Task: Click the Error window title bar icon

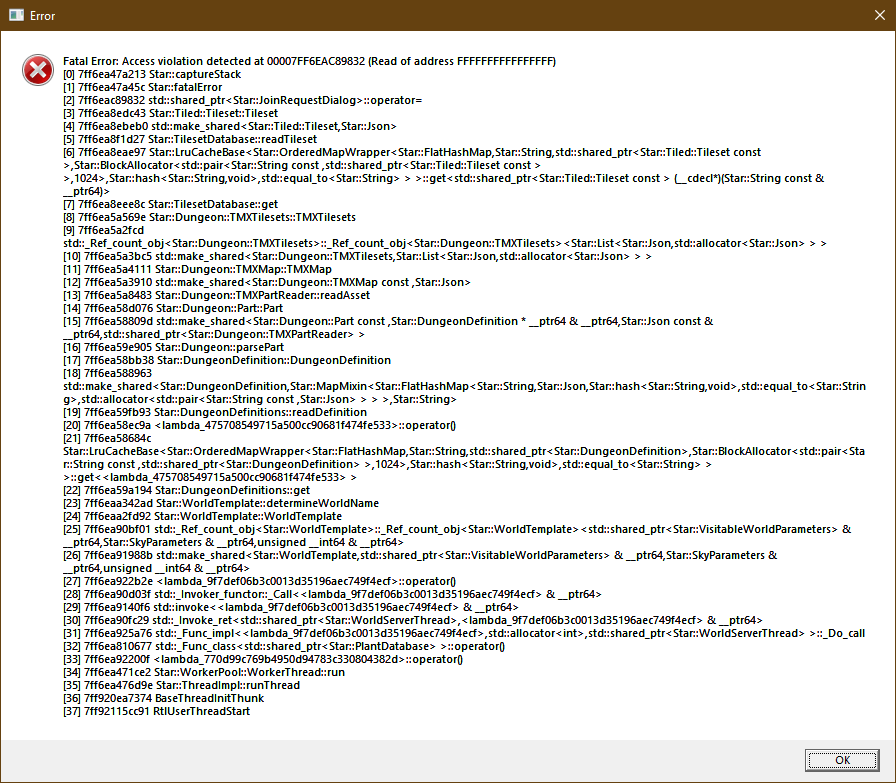Action: (x=16, y=15)
